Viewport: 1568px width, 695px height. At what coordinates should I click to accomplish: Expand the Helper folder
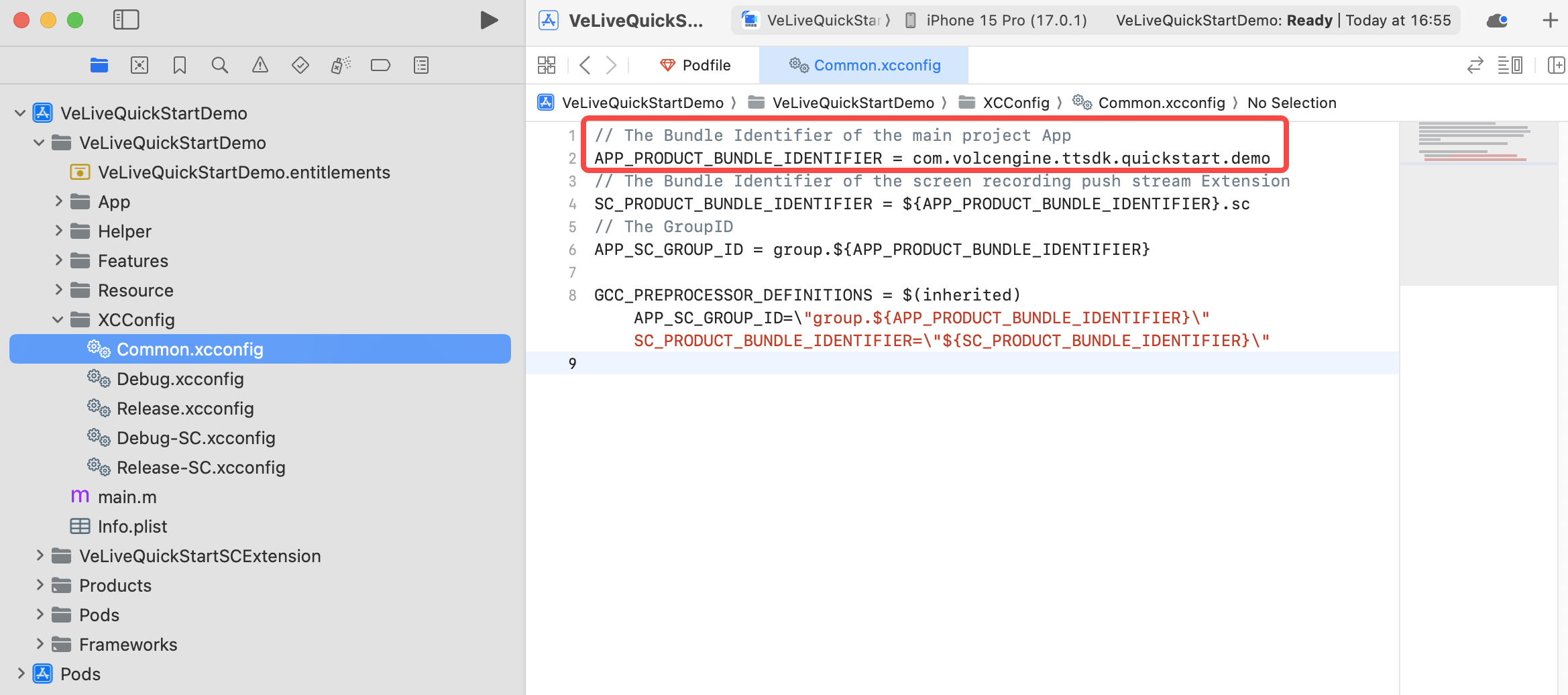tap(58, 230)
